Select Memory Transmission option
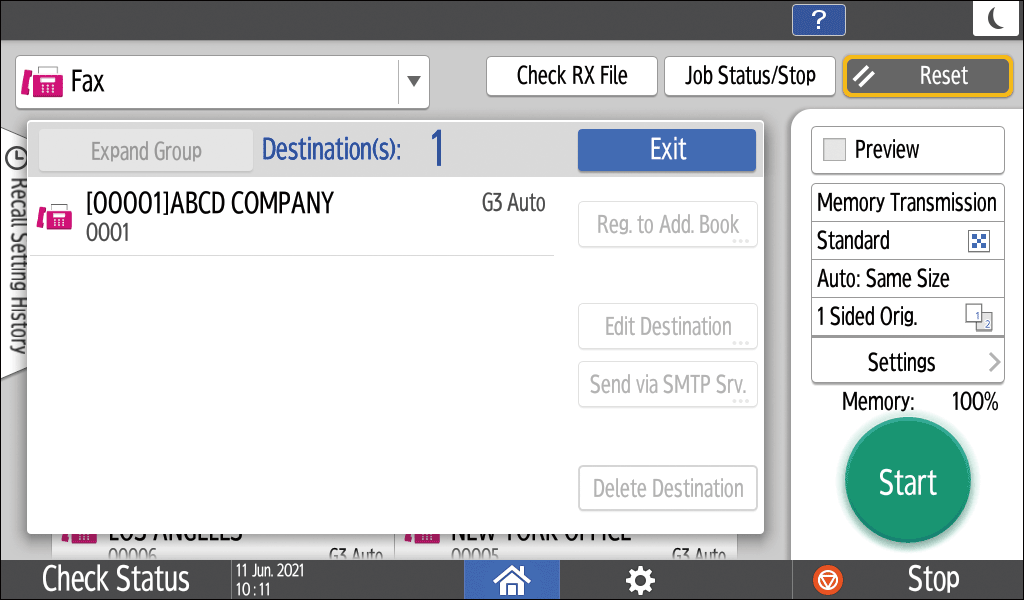The width and height of the screenshot is (1024, 600). tap(906, 203)
